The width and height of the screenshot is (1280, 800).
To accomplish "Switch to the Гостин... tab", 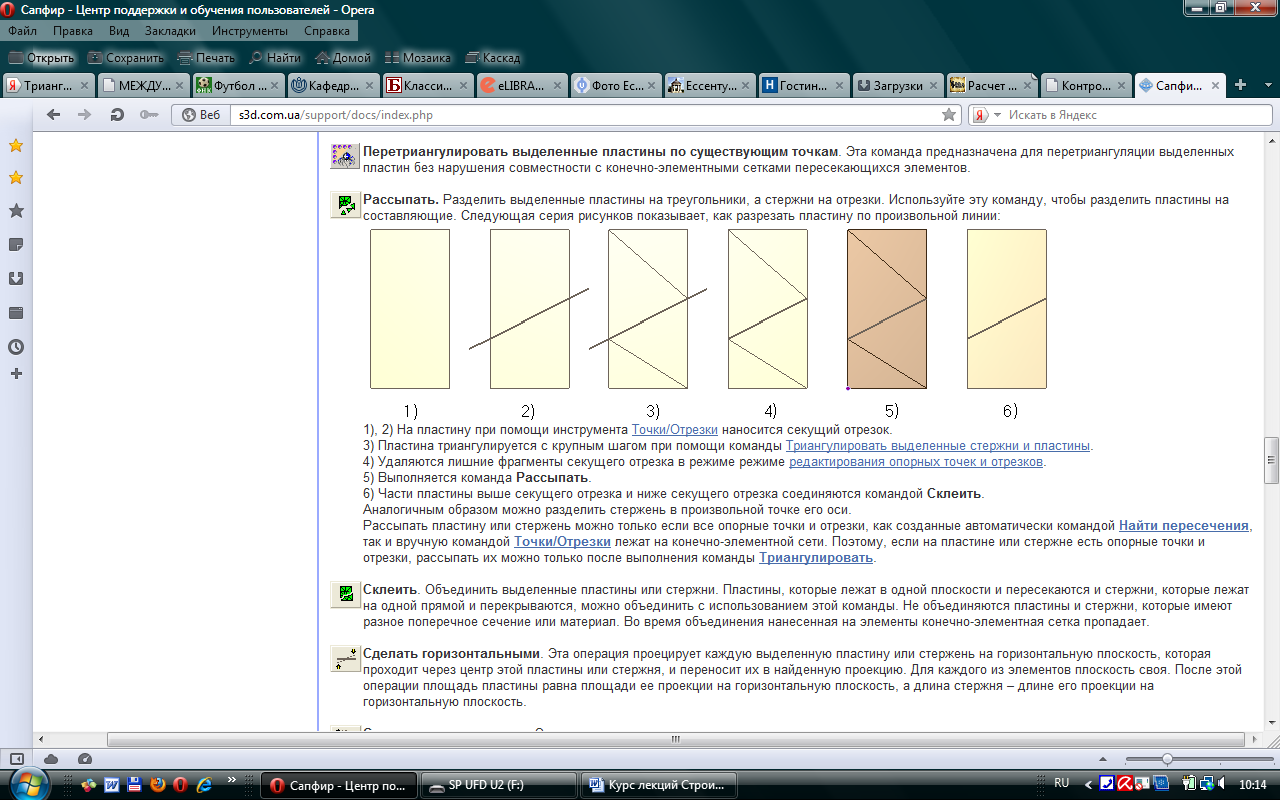I will click(x=804, y=85).
